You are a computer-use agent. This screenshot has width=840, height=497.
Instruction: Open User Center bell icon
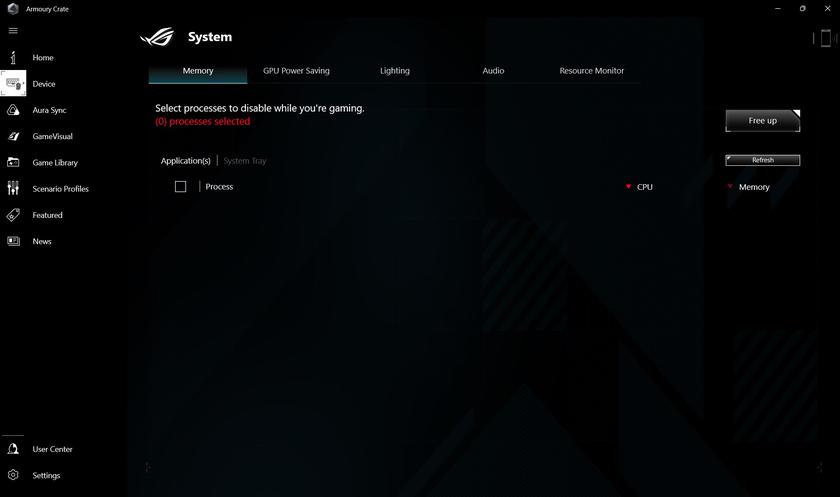click(13, 449)
